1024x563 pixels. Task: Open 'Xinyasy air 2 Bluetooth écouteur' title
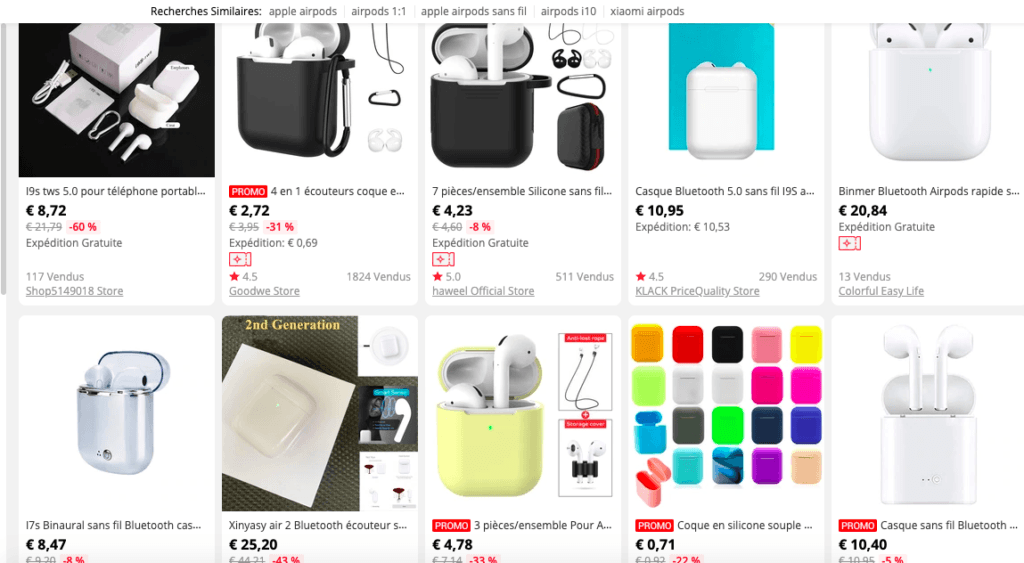point(318,525)
